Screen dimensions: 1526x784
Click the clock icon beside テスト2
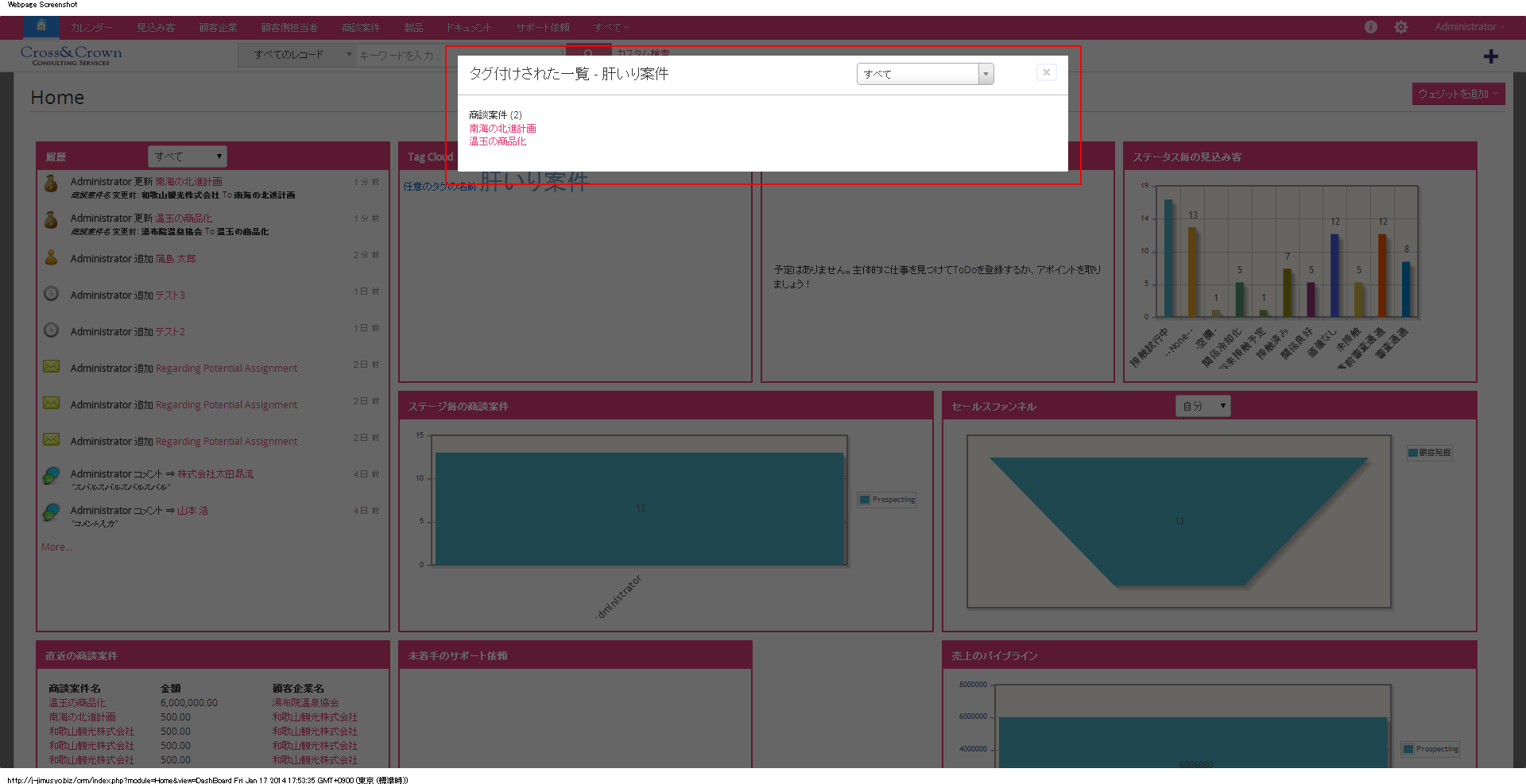tap(51, 330)
